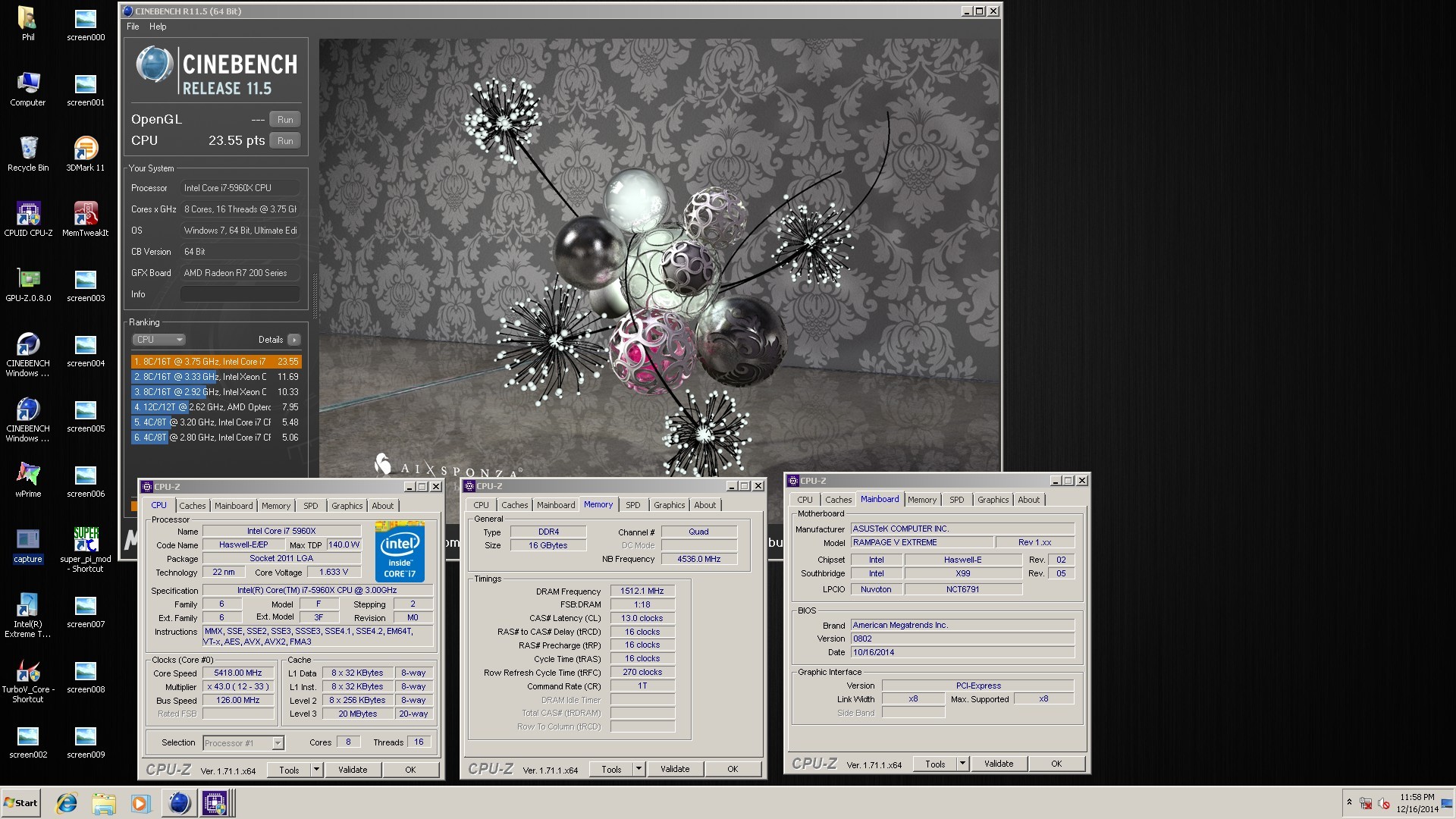Open Tools dropdown arrow in right CPU-Z
The image size is (1456, 819).
963,764
